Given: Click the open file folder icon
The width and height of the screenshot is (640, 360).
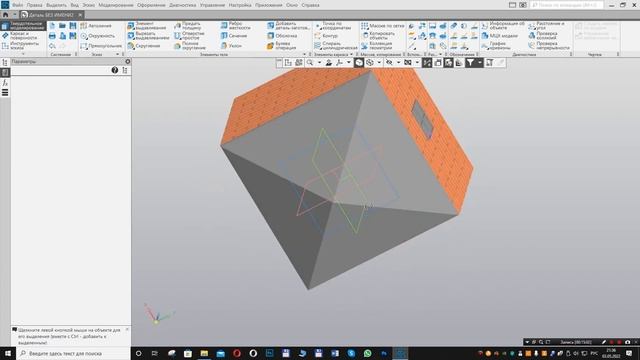Looking at the screenshot, I should pos(62,26).
